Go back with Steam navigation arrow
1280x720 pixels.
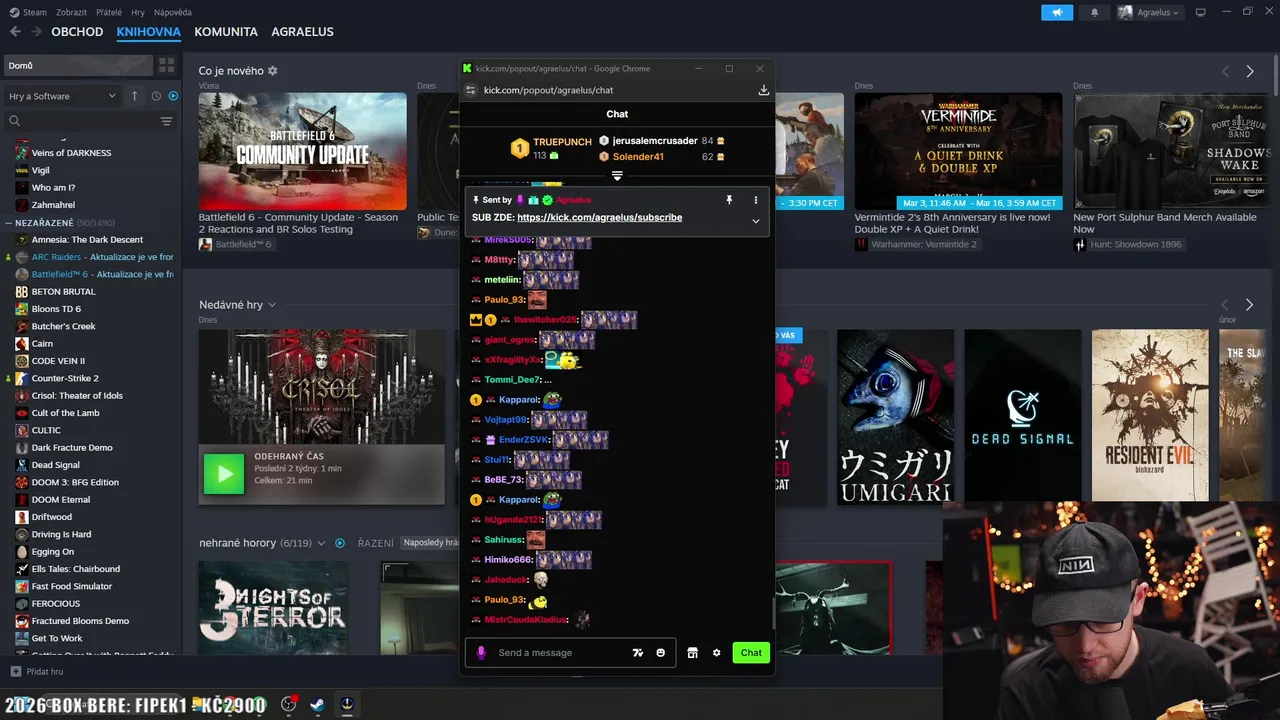pyautogui.click(x=15, y=32)
